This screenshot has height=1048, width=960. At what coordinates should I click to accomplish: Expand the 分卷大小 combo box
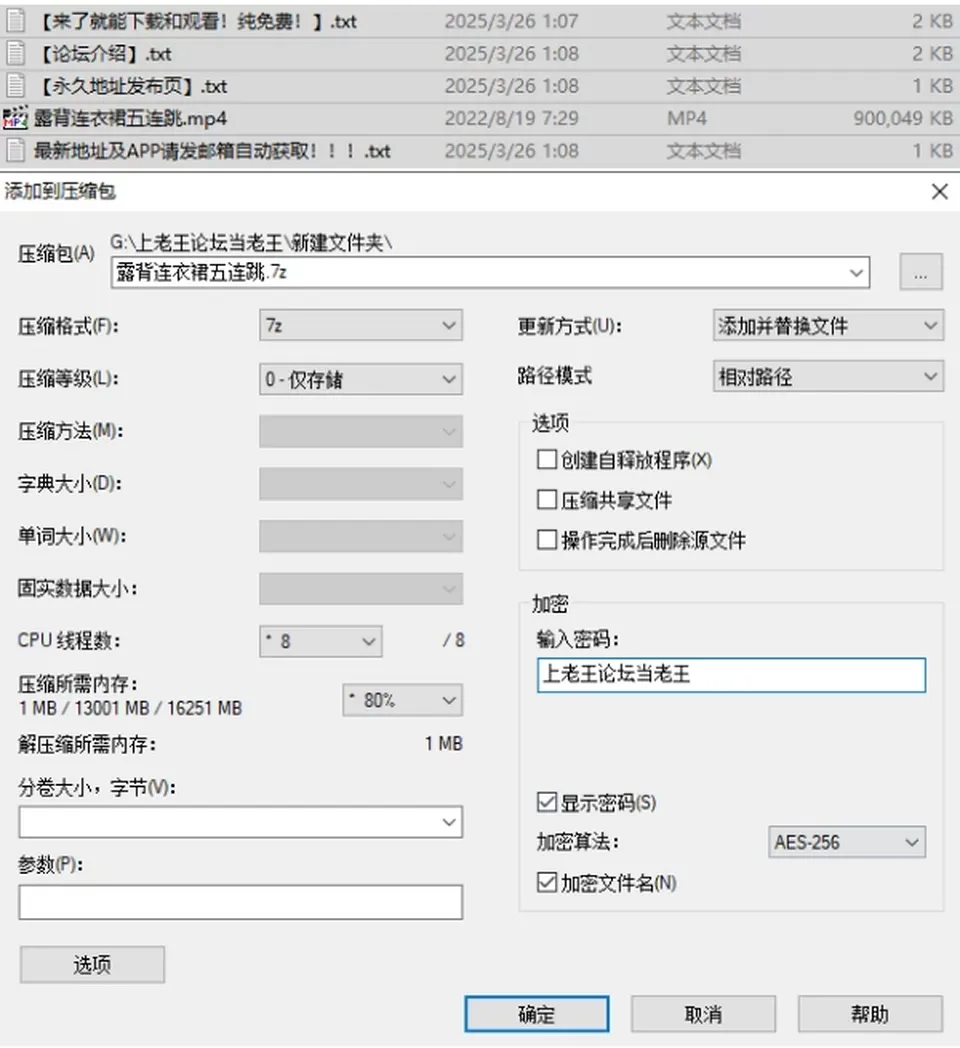click(241, 822)
